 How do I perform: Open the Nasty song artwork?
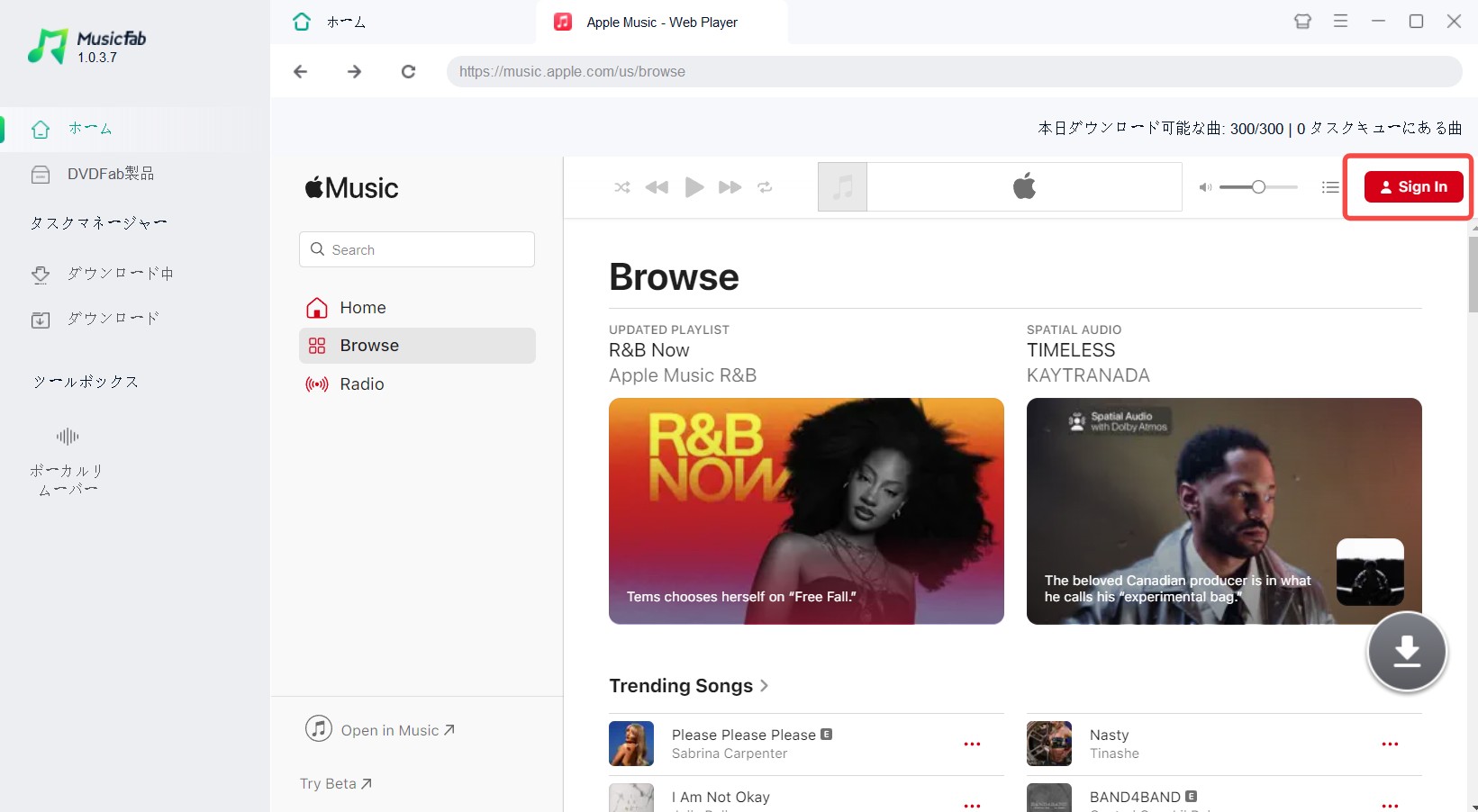1049,744
